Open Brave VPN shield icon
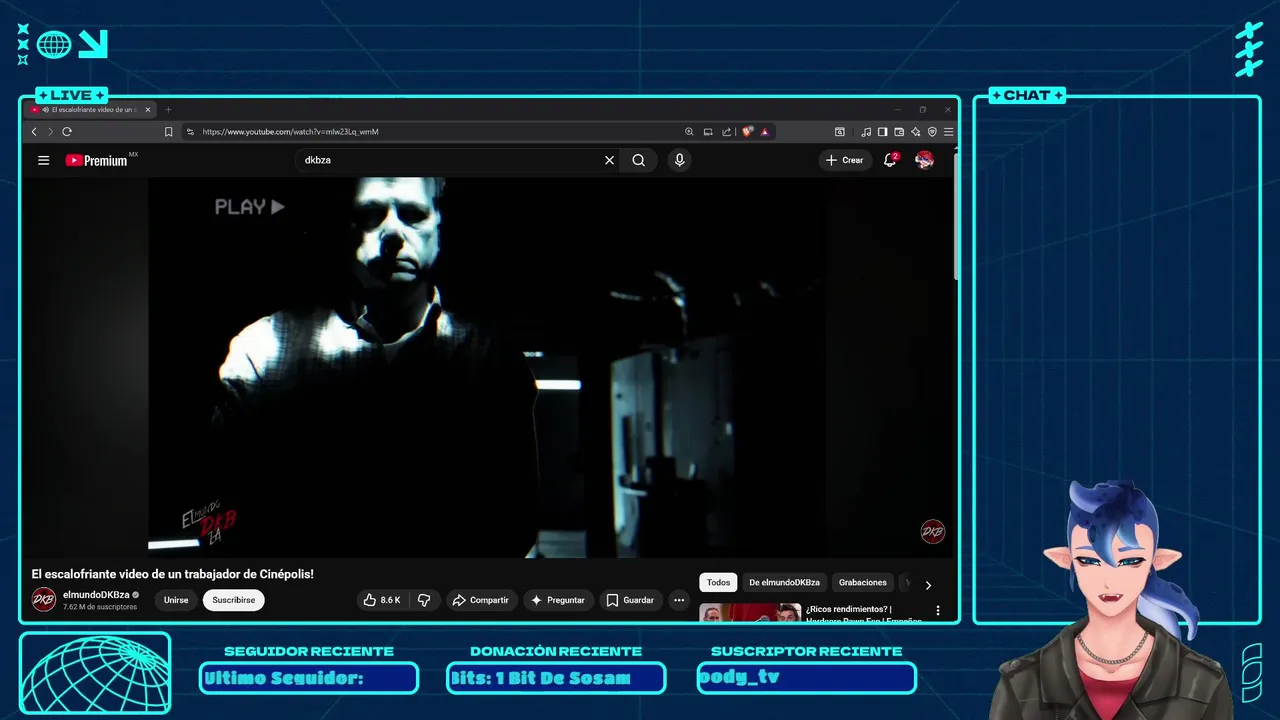The image size is (1280, 720). tap(932, 132)
